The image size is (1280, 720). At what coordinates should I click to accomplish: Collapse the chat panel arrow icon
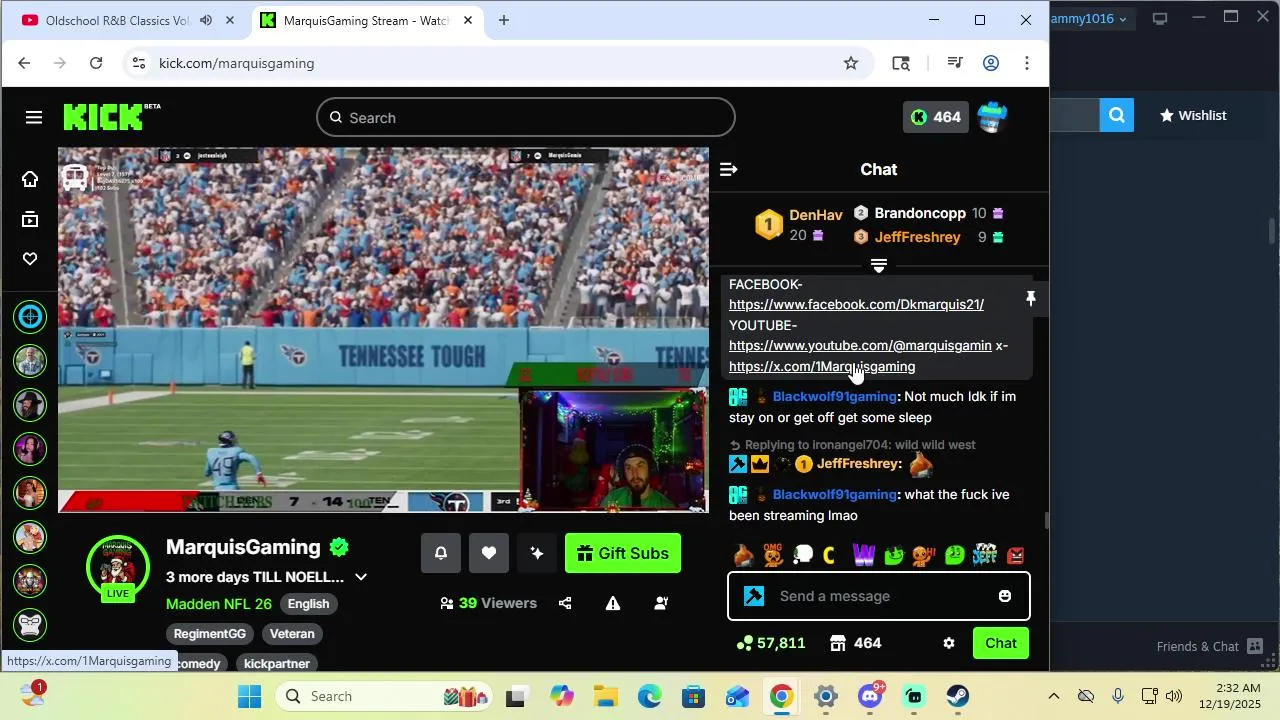tap(728, 170)
